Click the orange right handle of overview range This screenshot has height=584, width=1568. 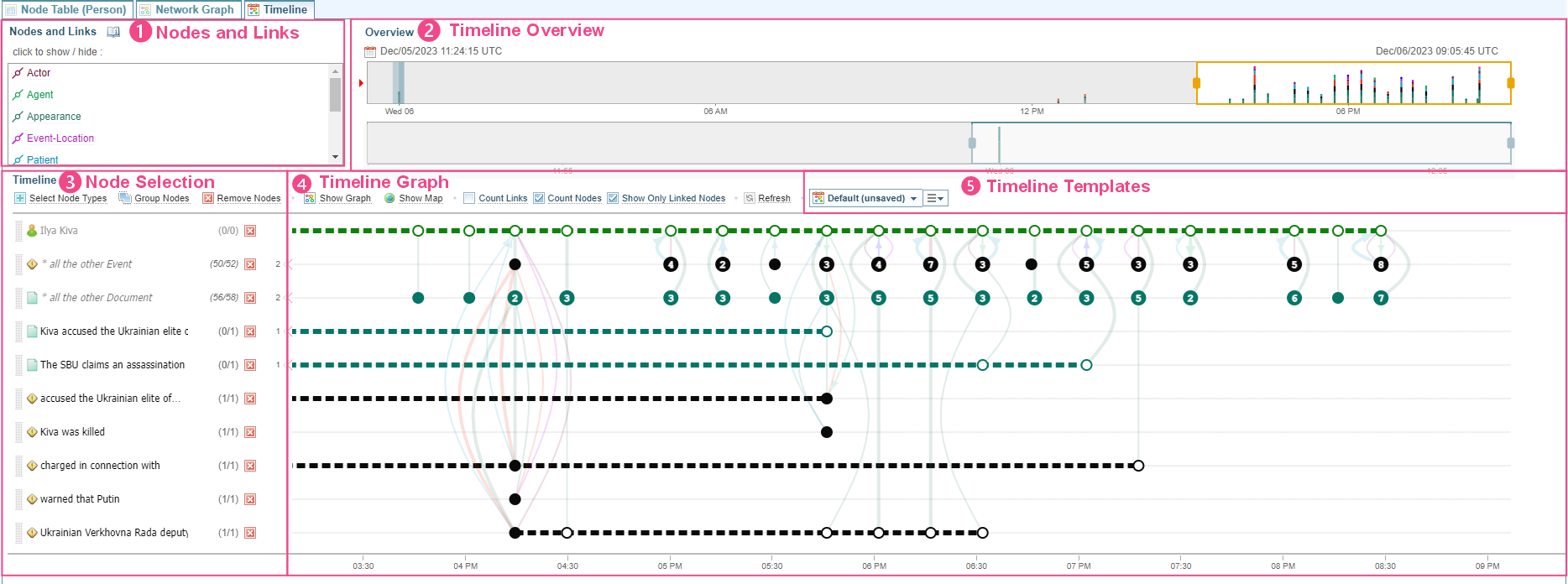(1510, 83)
